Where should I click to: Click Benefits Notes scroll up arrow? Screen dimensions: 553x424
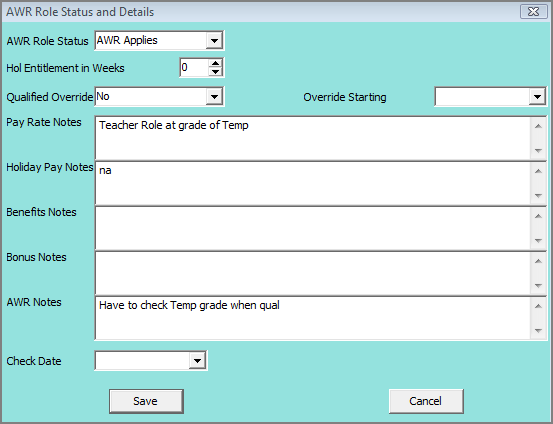[x=538, y=216]
